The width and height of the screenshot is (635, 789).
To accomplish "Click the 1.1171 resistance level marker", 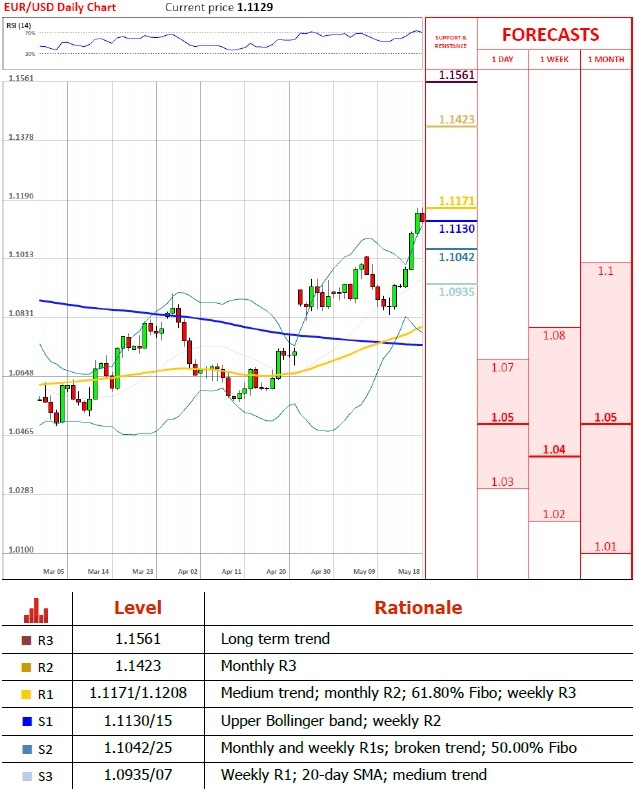I will [456, 201].
